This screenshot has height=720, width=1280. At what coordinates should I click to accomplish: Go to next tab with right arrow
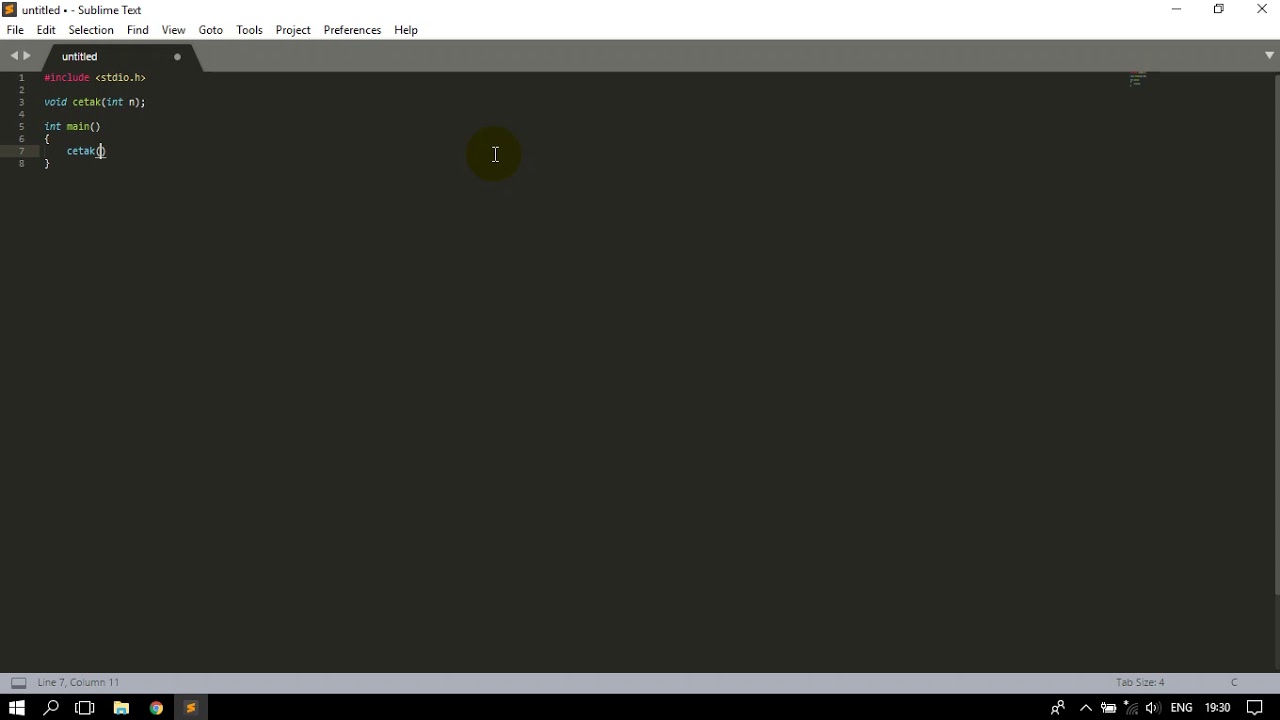coord(27,56)
